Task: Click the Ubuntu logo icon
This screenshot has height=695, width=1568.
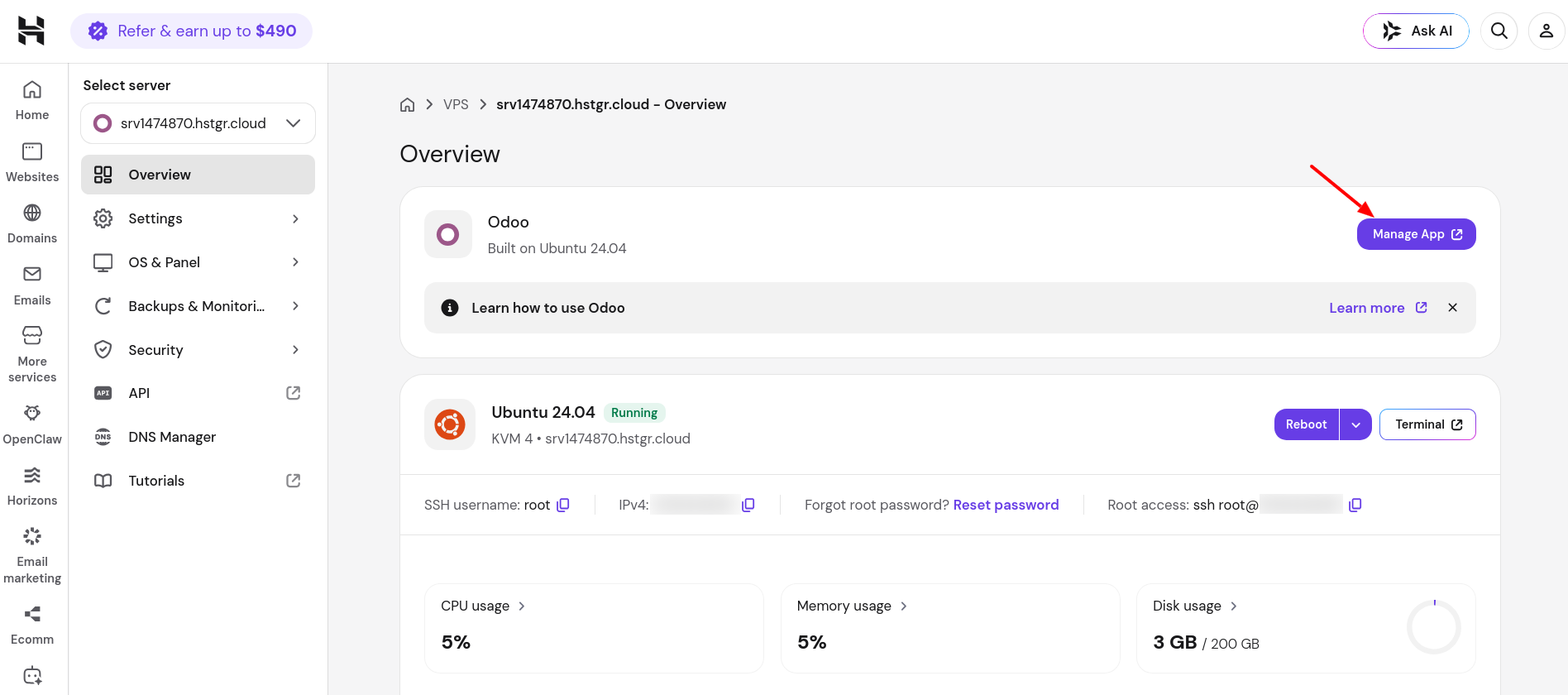Action: pyautogui.click(x=450, y=424)
